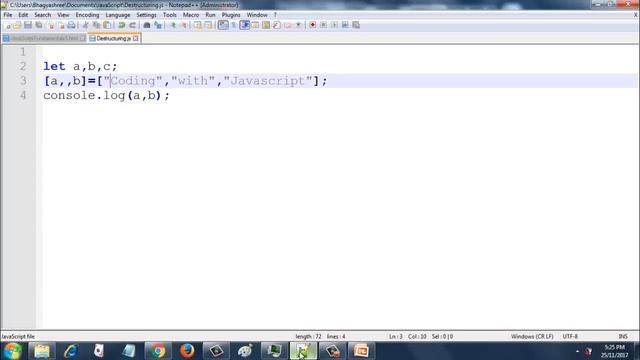Click the Replace toolbar icon

click(158, 25)
